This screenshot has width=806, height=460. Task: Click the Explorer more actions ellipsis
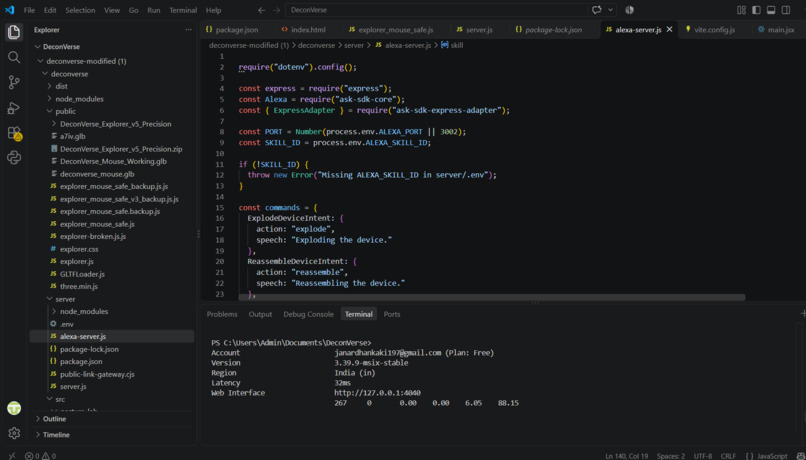click(x=188, y=30)
